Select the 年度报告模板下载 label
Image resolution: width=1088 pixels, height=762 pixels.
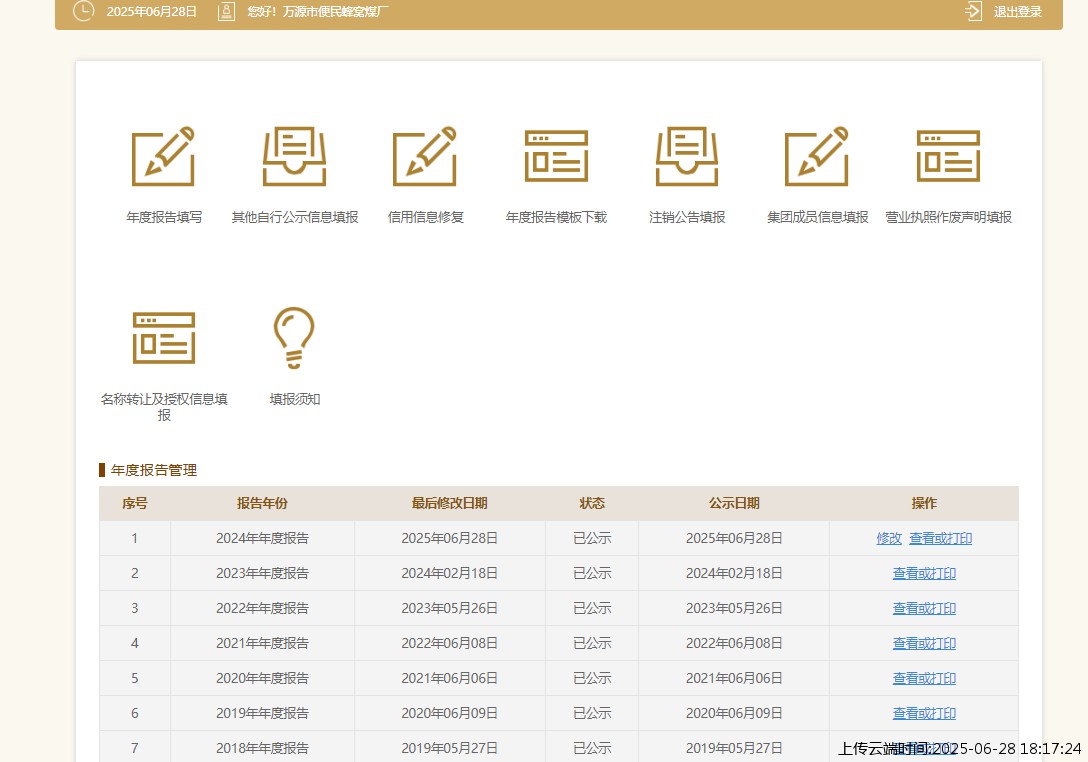(556, 217)
